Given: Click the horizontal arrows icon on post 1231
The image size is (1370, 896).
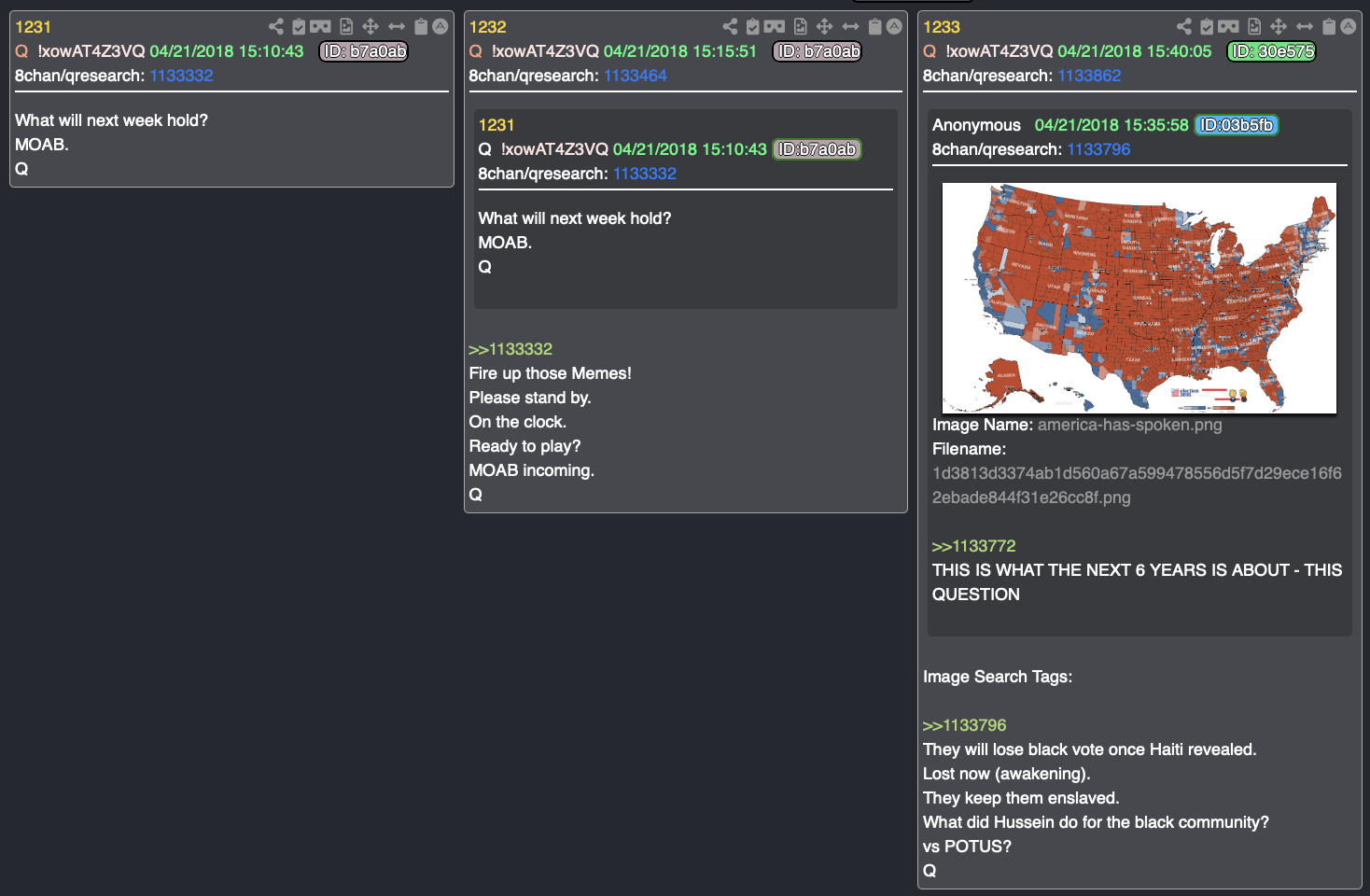Looking at the screenshot, I should pos(397,26).
